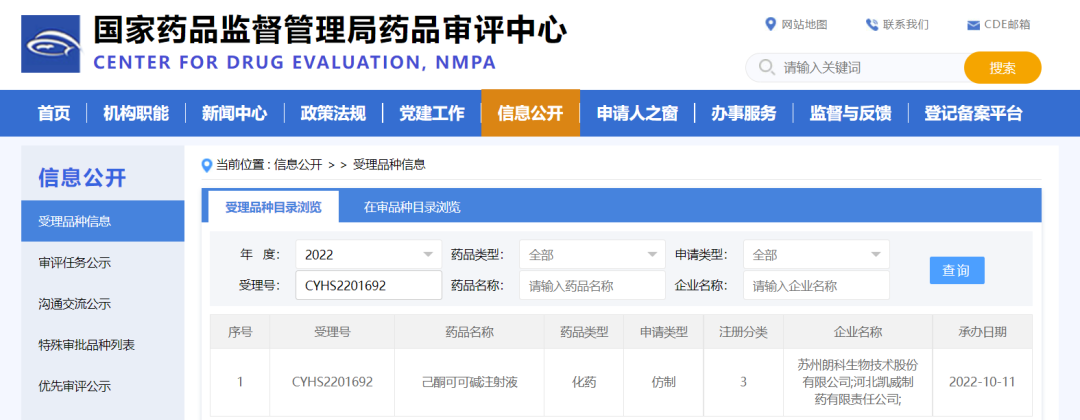Open the 网站地图 link

click(804, 25)
